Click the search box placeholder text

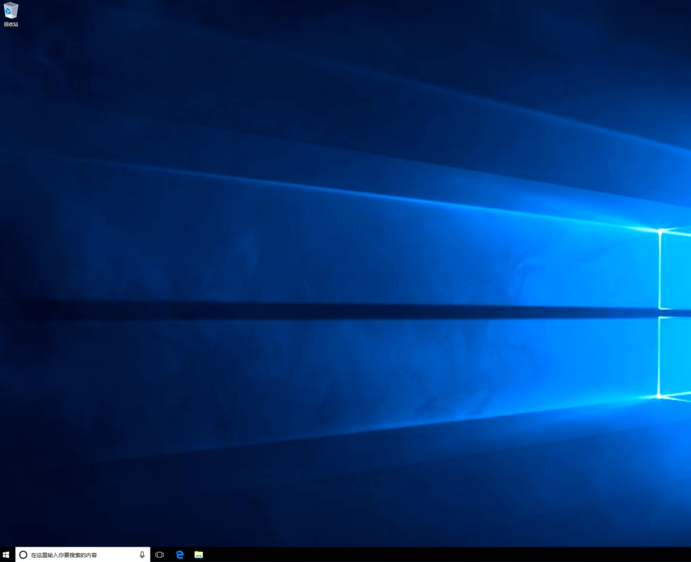point(64,554)
